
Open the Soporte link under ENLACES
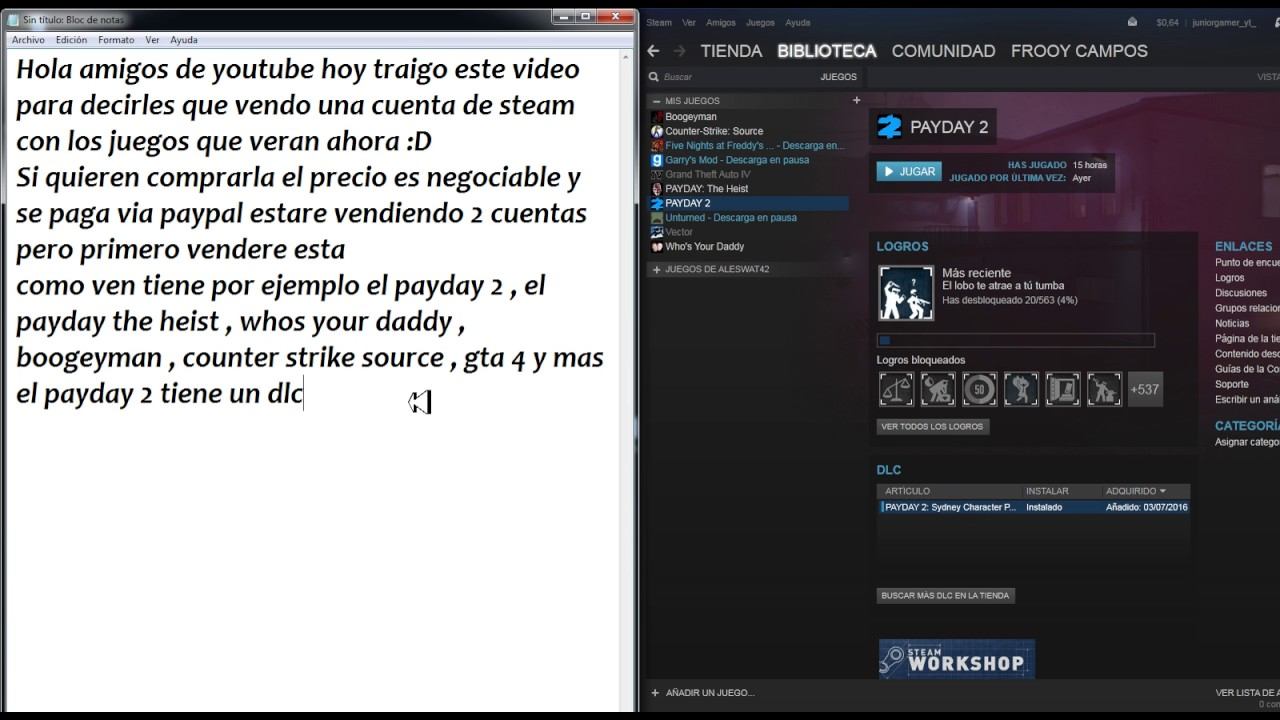[x=1232, y=384]
